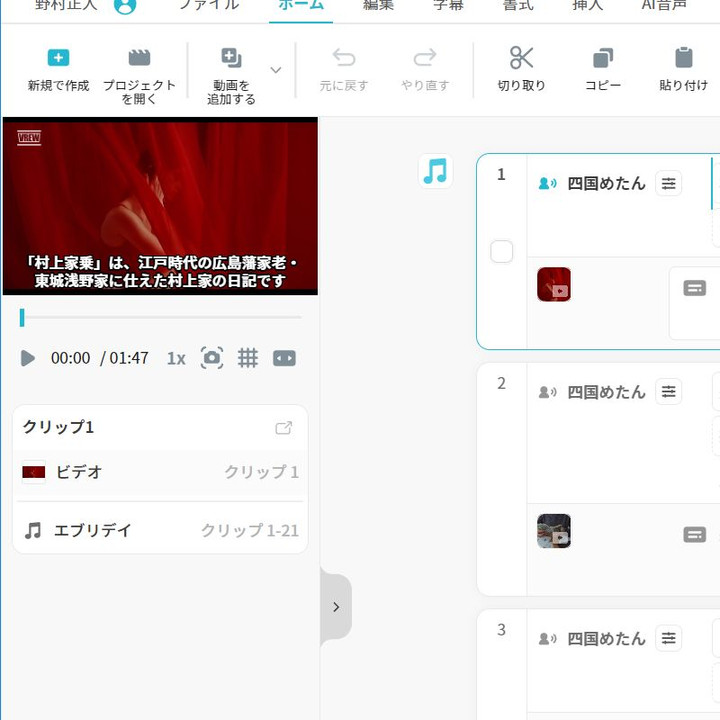The height and width of the screenshot is (720, 720).
Task: Click the コピー copy icon
Action: (603, 58)
